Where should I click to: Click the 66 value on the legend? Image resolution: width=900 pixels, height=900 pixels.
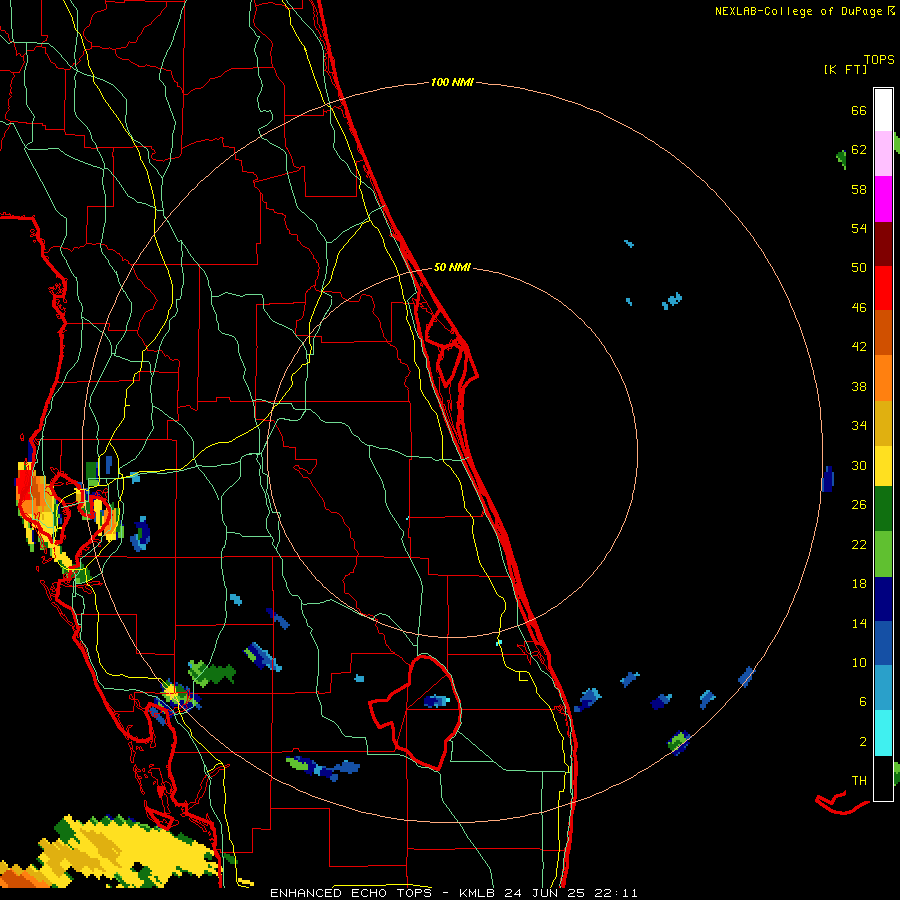tap(859, 111)
